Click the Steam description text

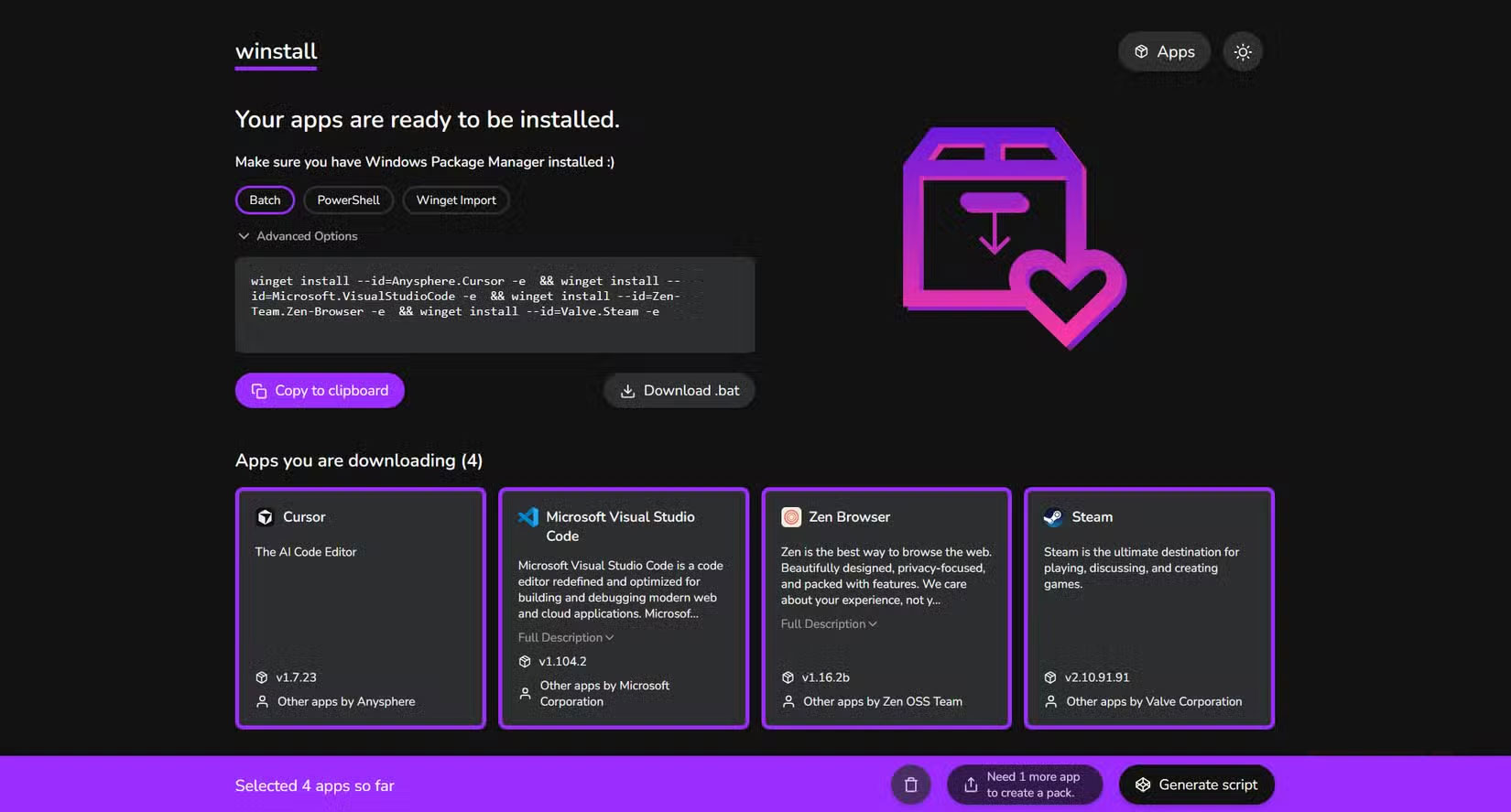tap(1141, 568)
